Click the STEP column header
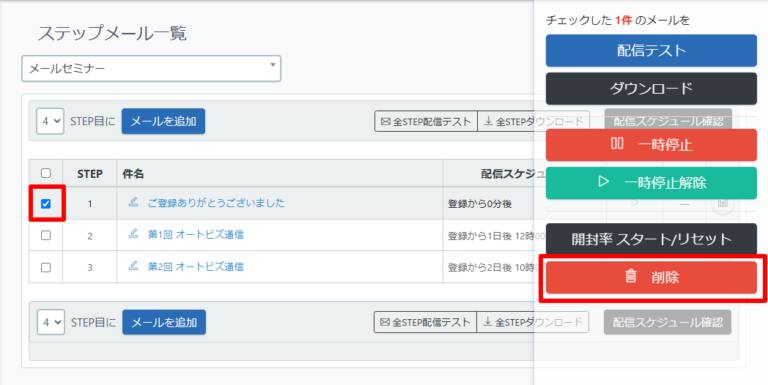768x385 pixels. [90, 173]
